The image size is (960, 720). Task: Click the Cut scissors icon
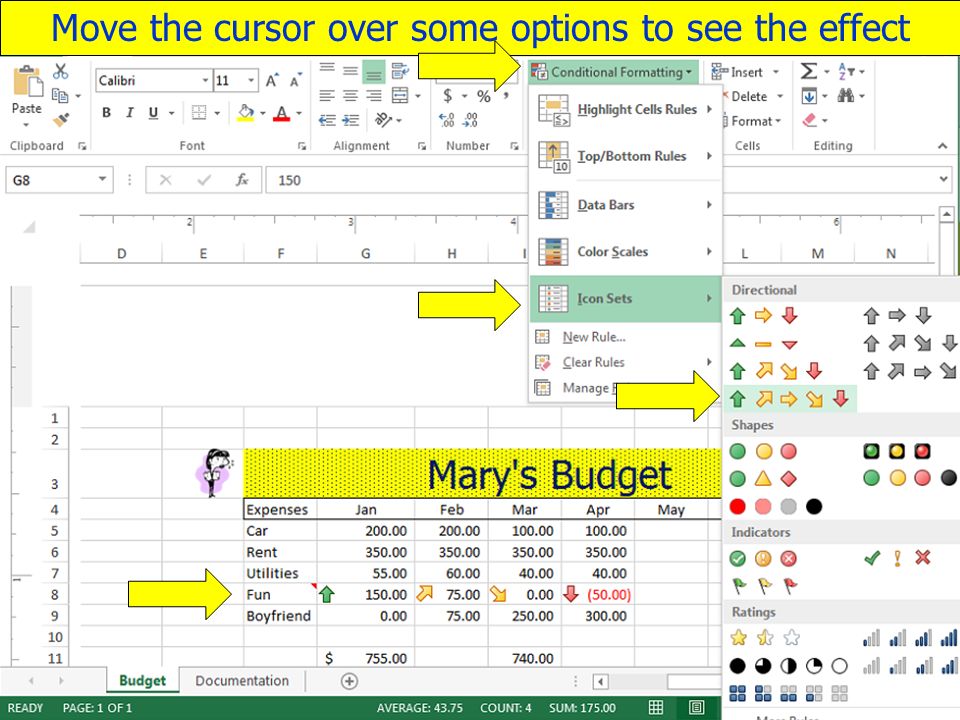[60, 72]
